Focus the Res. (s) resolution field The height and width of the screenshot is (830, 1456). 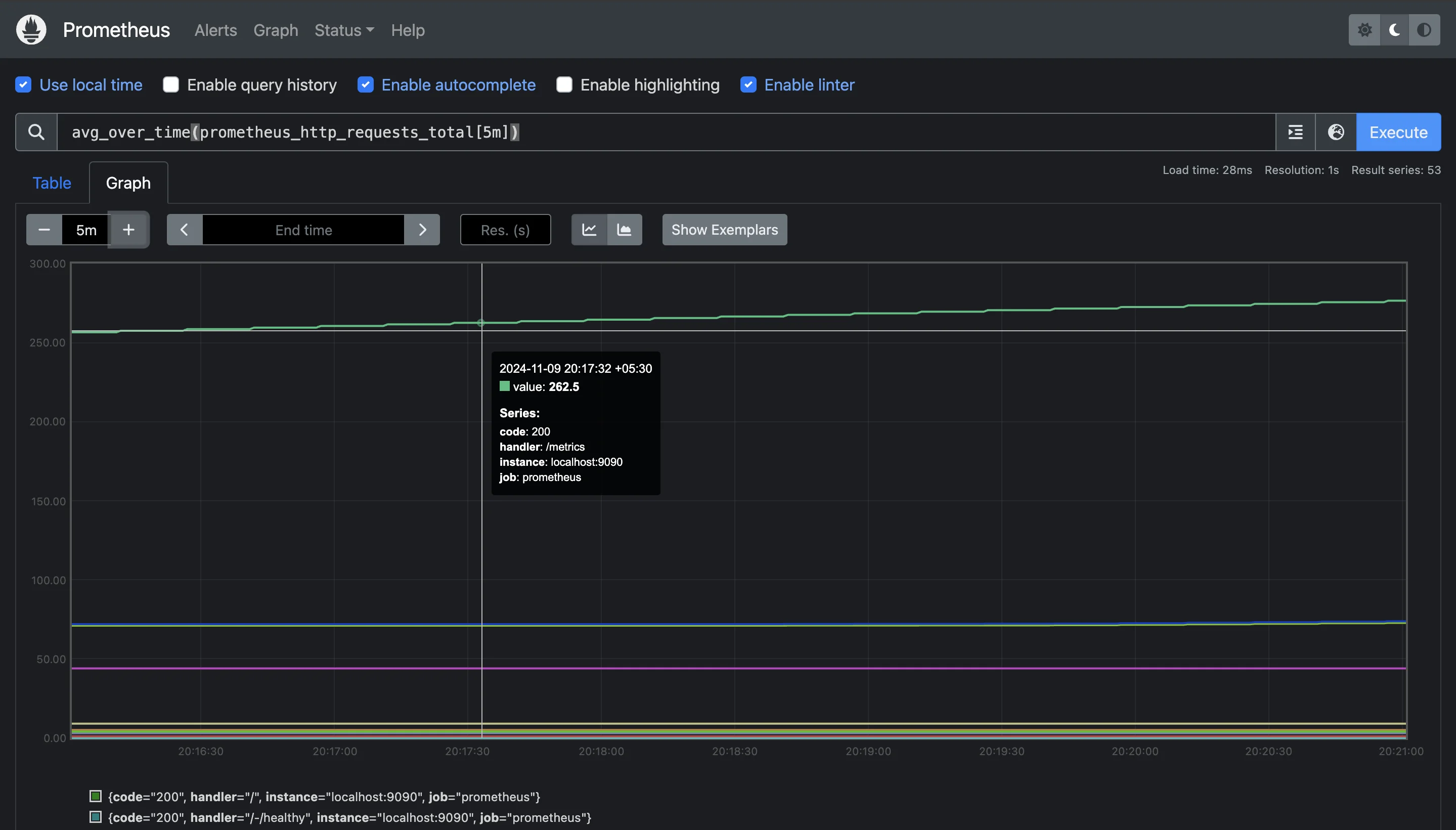[505, 230]
